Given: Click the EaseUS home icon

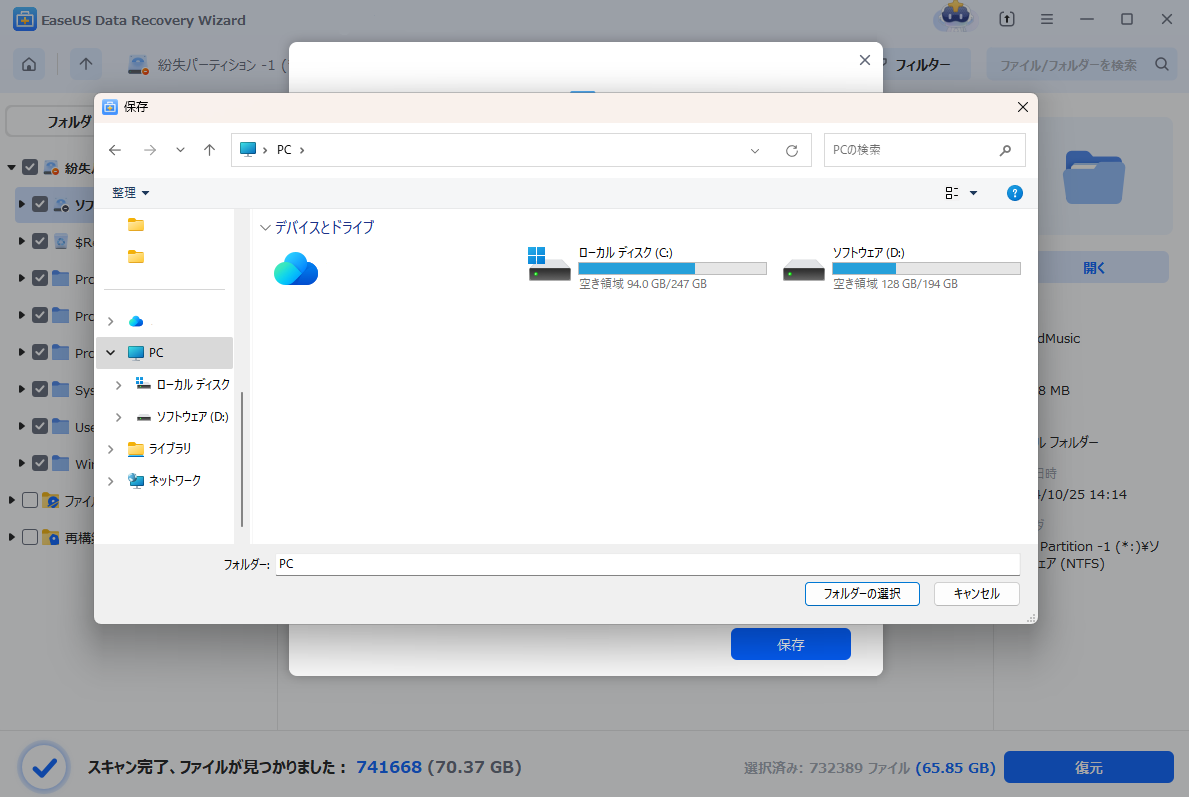Looking at the screenshot, I should point(30,65).
